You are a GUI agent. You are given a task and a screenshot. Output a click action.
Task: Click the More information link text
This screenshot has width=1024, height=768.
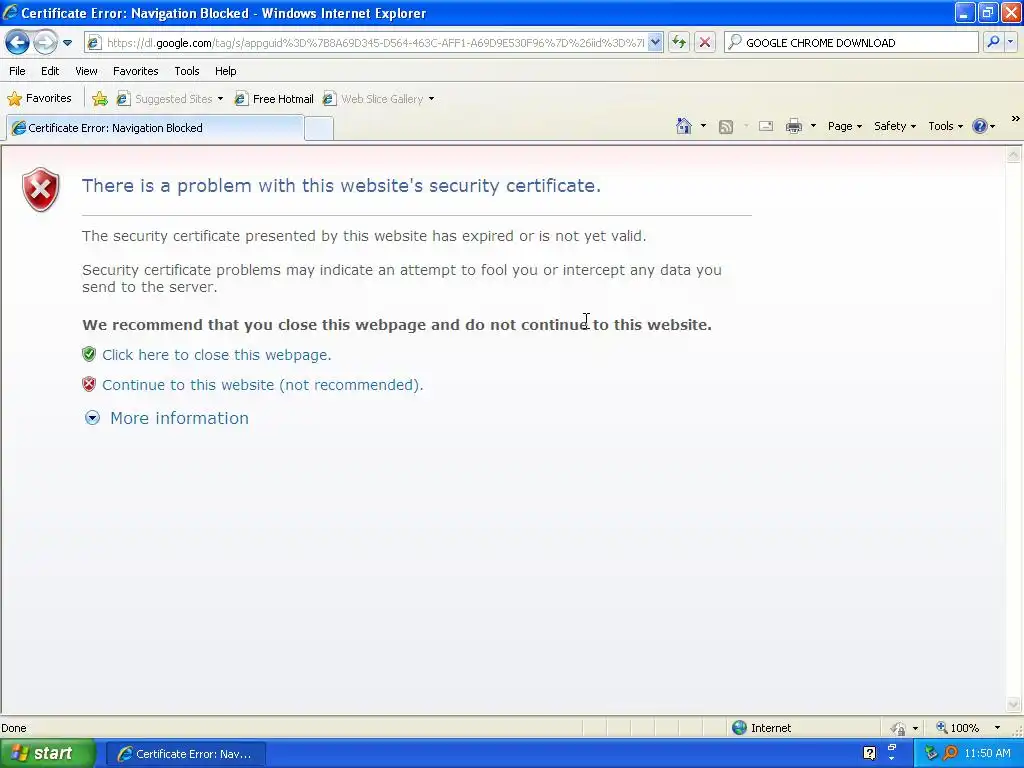click(179, 418)
